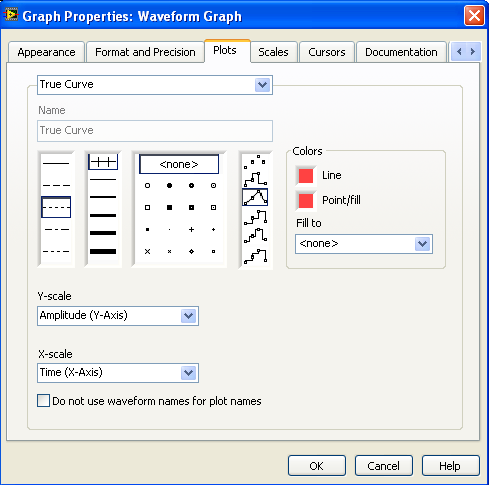
Task: Pick the filled square point style
Action: click(169, 207)
